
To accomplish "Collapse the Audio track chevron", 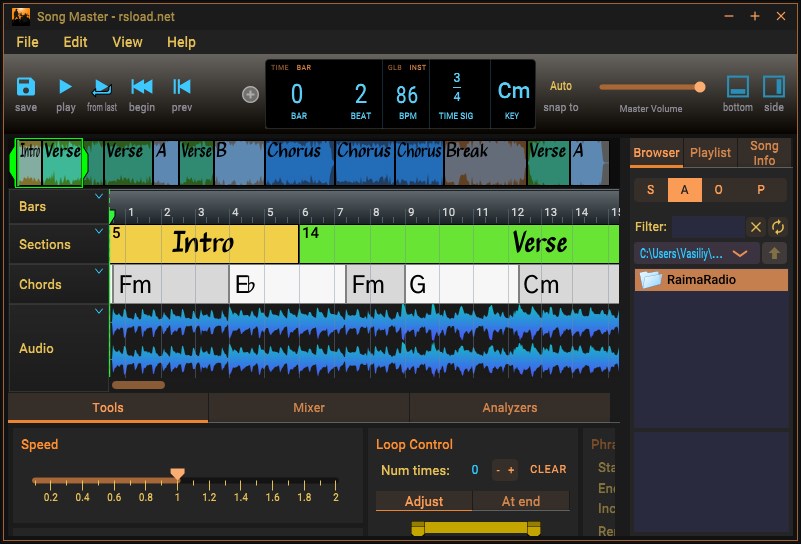I will pos(99,311).
